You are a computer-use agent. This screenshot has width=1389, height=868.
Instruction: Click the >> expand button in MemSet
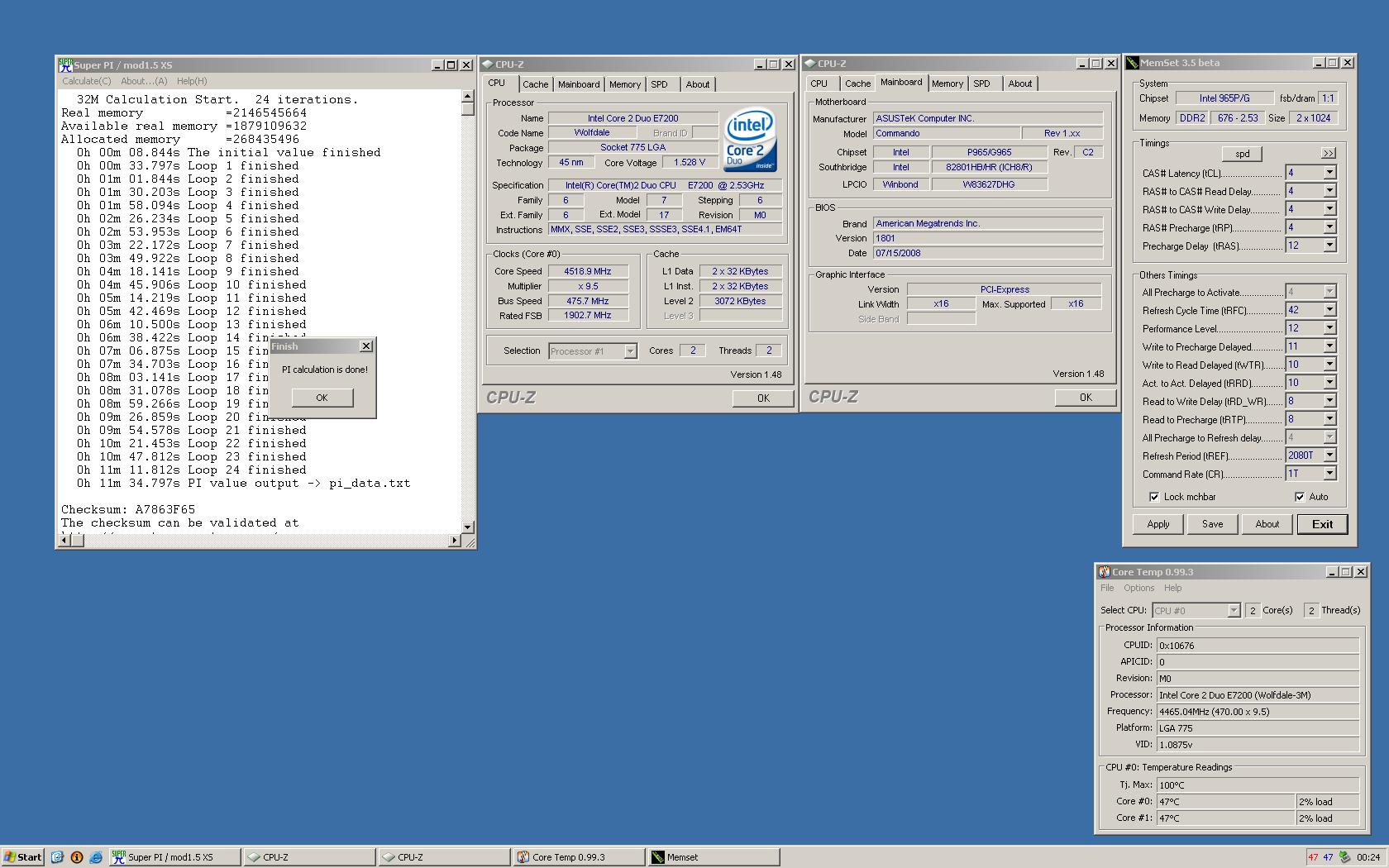pyautogui.click(x=1328, y=154)
